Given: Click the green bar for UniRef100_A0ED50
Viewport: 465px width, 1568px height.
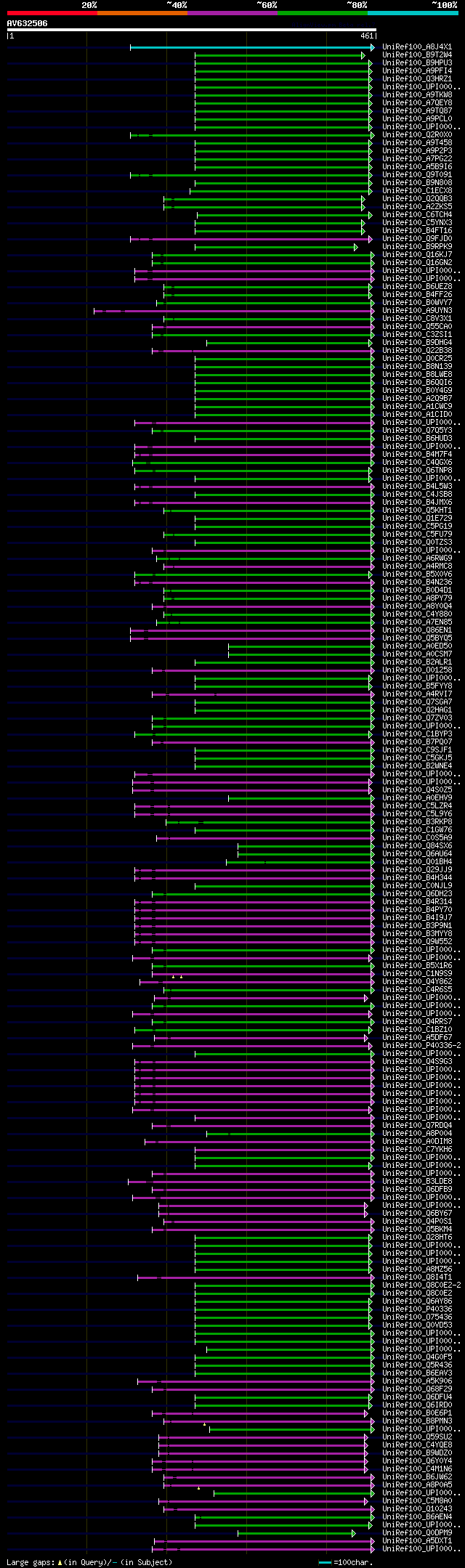Looking at the screenshot, I should (x=302, y=646).
